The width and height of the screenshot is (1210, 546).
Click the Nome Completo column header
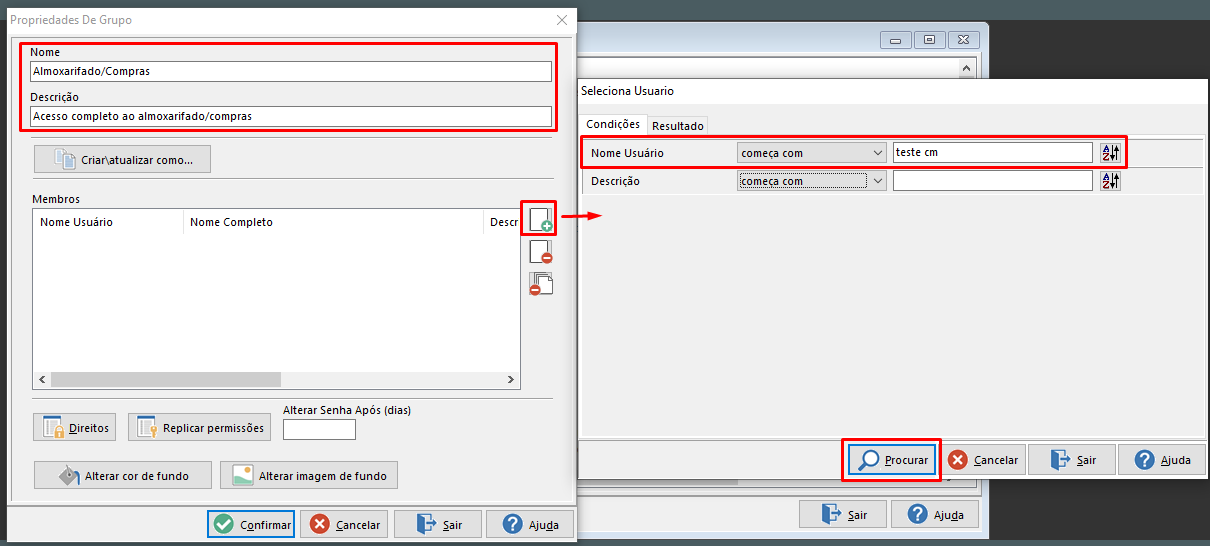(333, 222)
